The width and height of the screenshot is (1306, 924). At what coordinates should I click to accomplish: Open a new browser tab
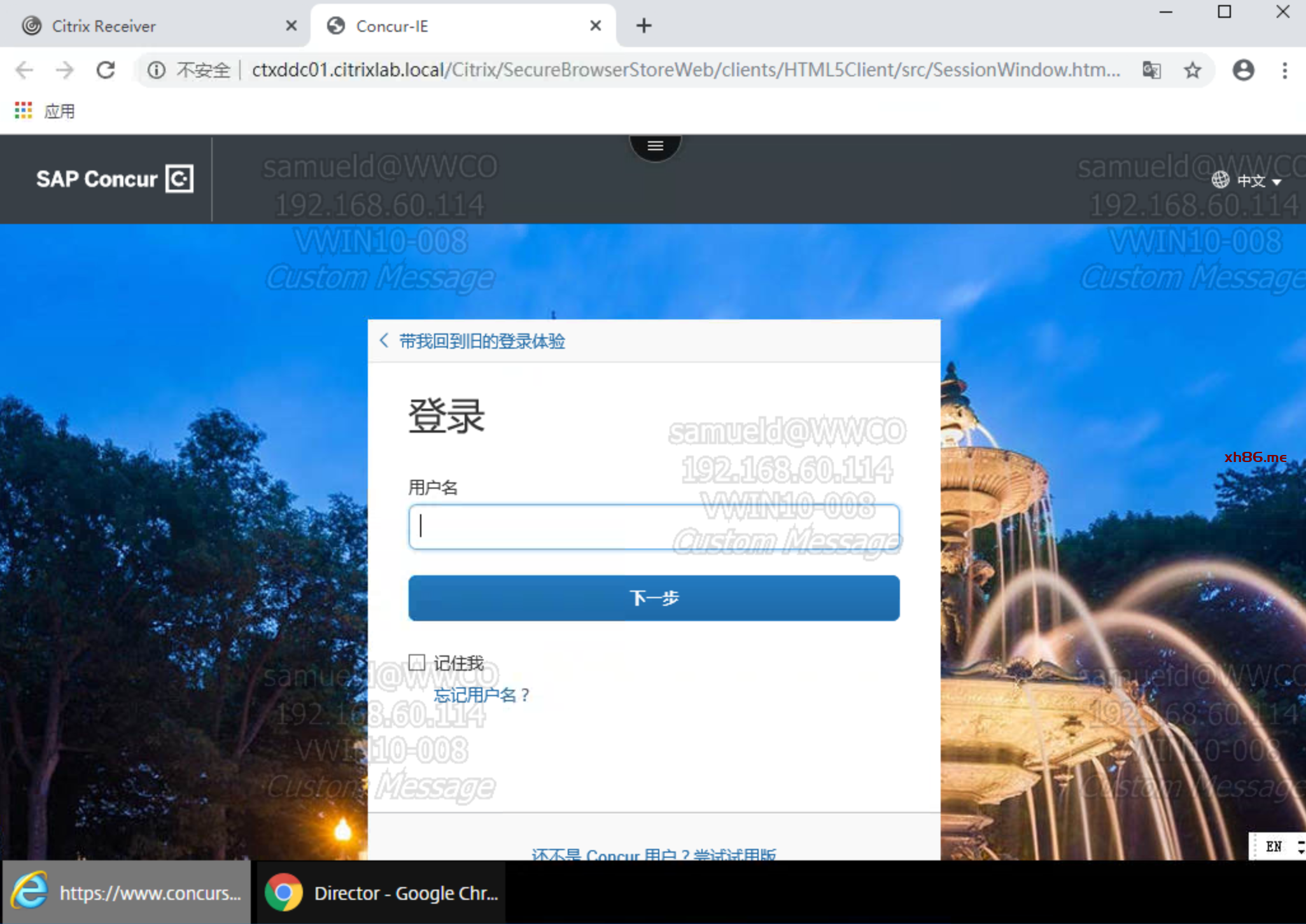click(x=643, y=26)
